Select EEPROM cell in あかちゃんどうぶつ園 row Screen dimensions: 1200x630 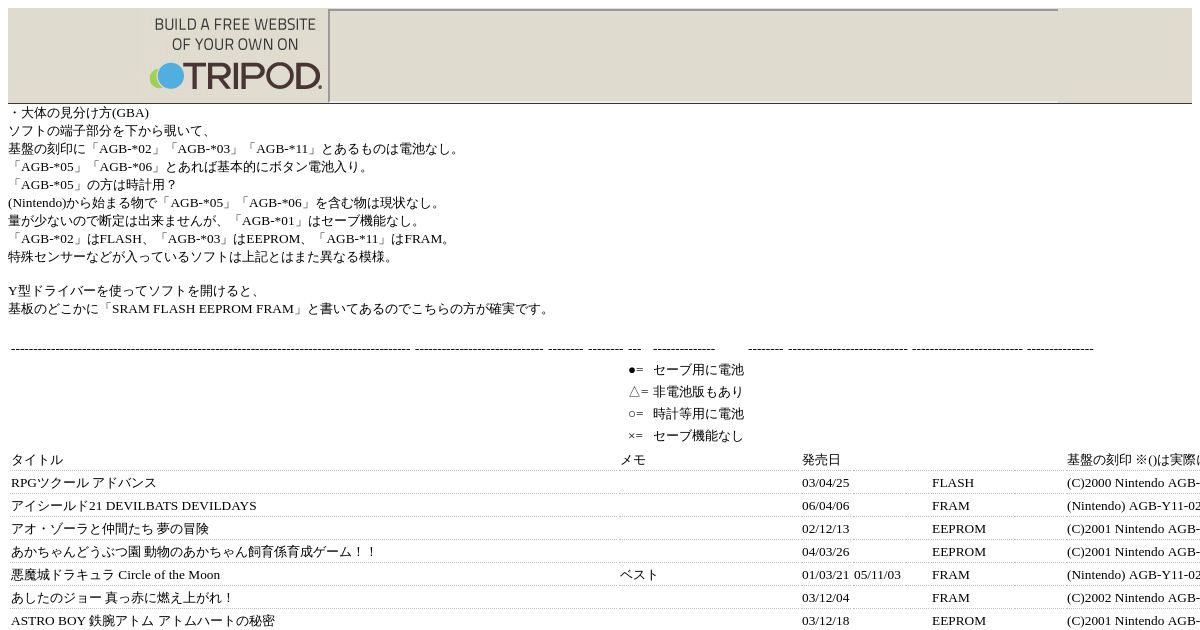[959, 552]
